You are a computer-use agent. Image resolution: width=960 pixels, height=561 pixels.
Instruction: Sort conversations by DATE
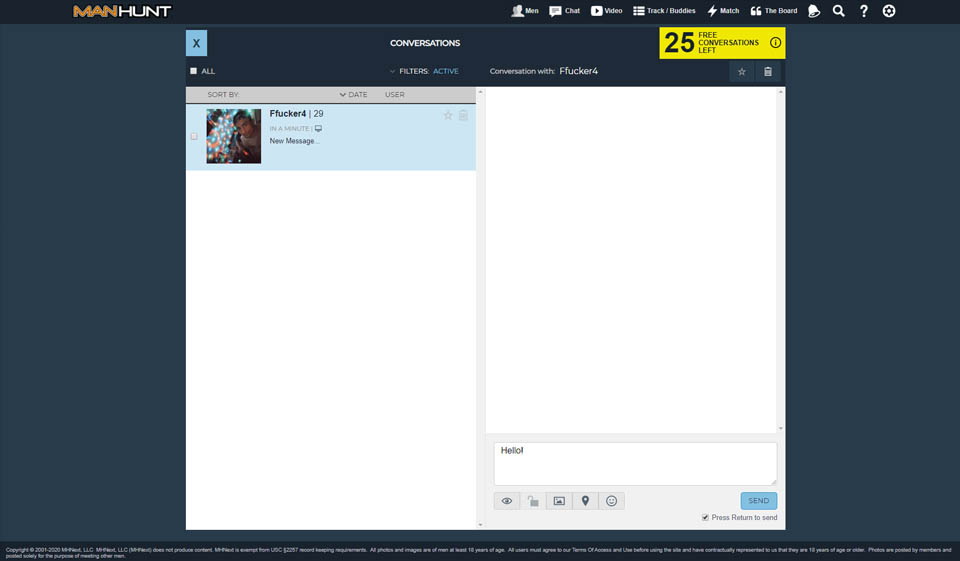point(354,95)
